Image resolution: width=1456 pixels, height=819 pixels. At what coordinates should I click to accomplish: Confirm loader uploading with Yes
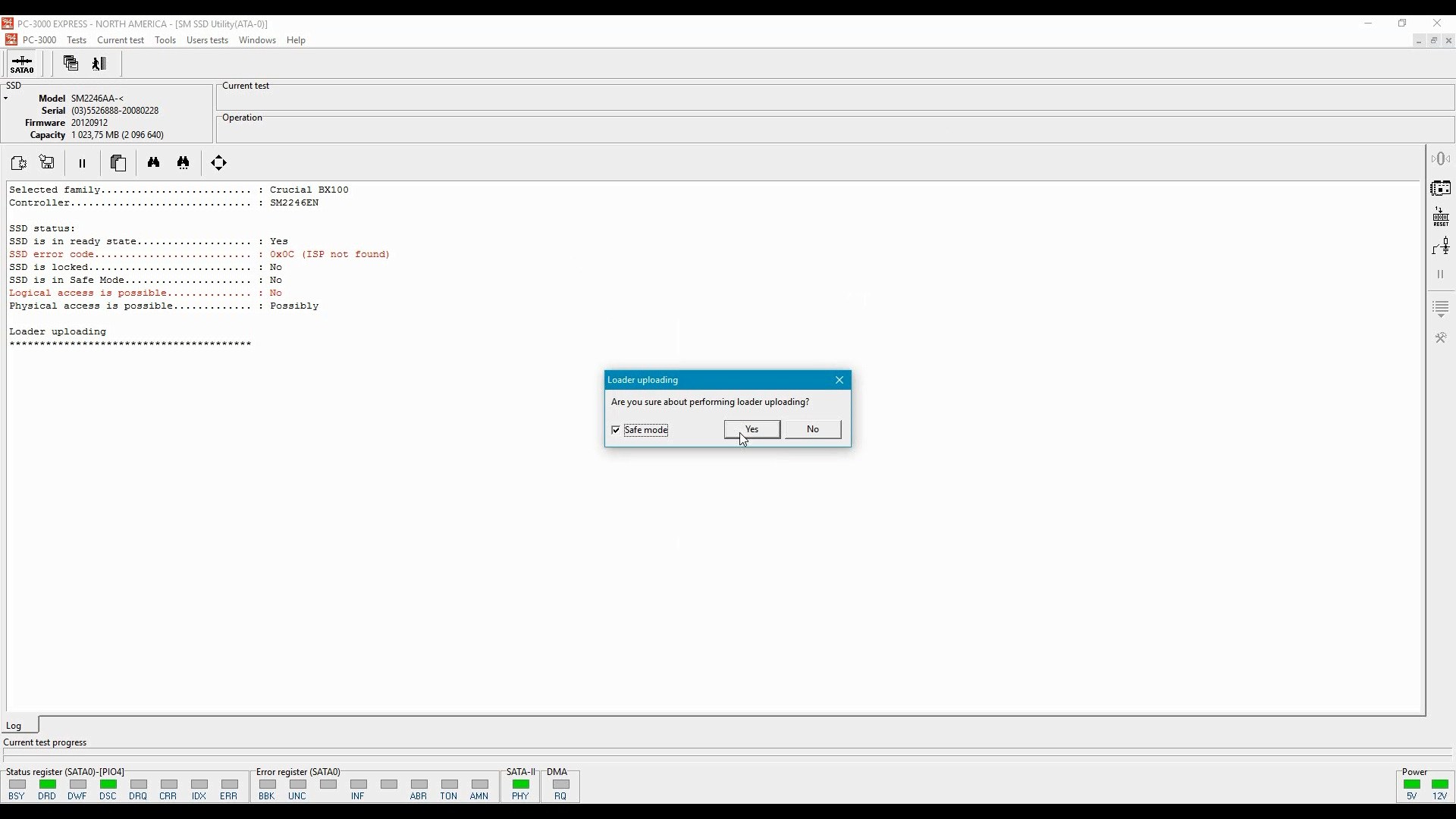click(752, 429)
